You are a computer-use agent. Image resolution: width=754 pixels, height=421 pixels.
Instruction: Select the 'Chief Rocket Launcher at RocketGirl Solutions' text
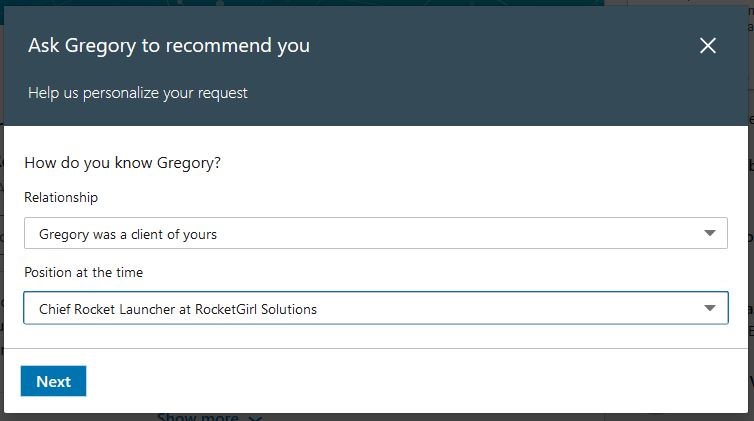tap(178, 309)
